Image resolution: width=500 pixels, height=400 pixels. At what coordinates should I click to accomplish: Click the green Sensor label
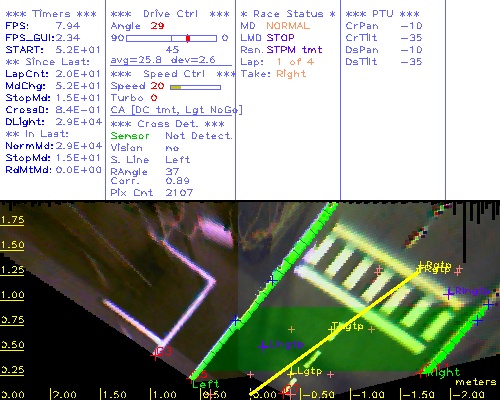130,136
